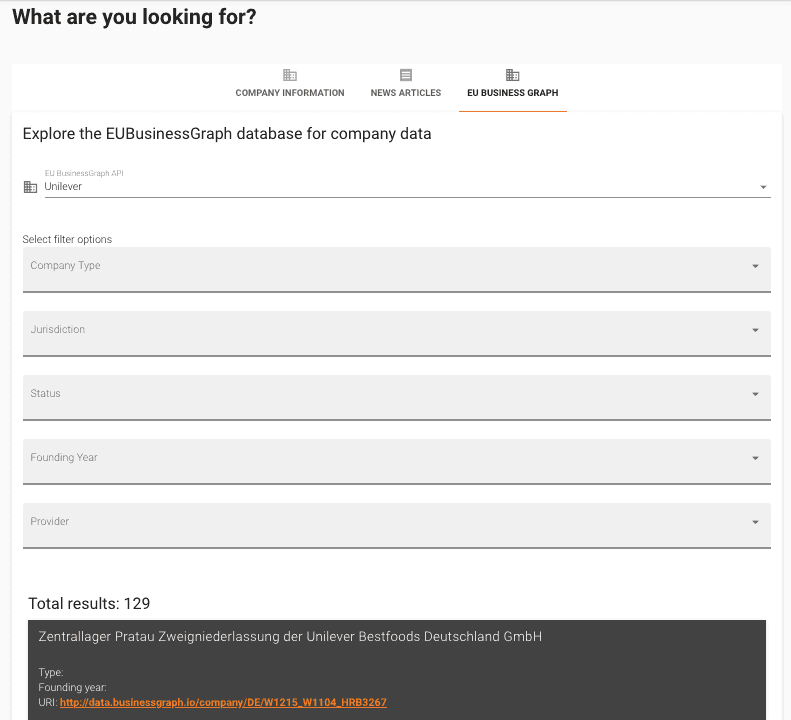Open the Provider filter dropdown
This screenshot has height=720, width=791.
coord(397,525)
